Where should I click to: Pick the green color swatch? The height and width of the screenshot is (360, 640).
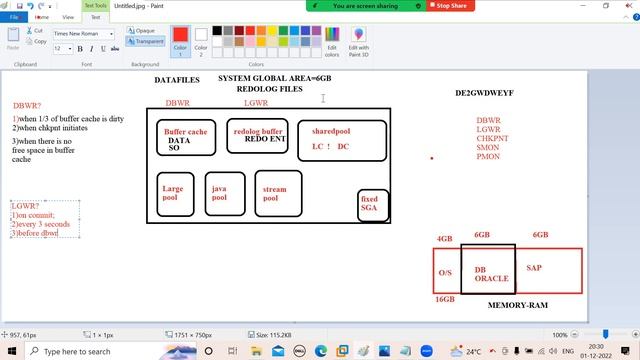283,31
